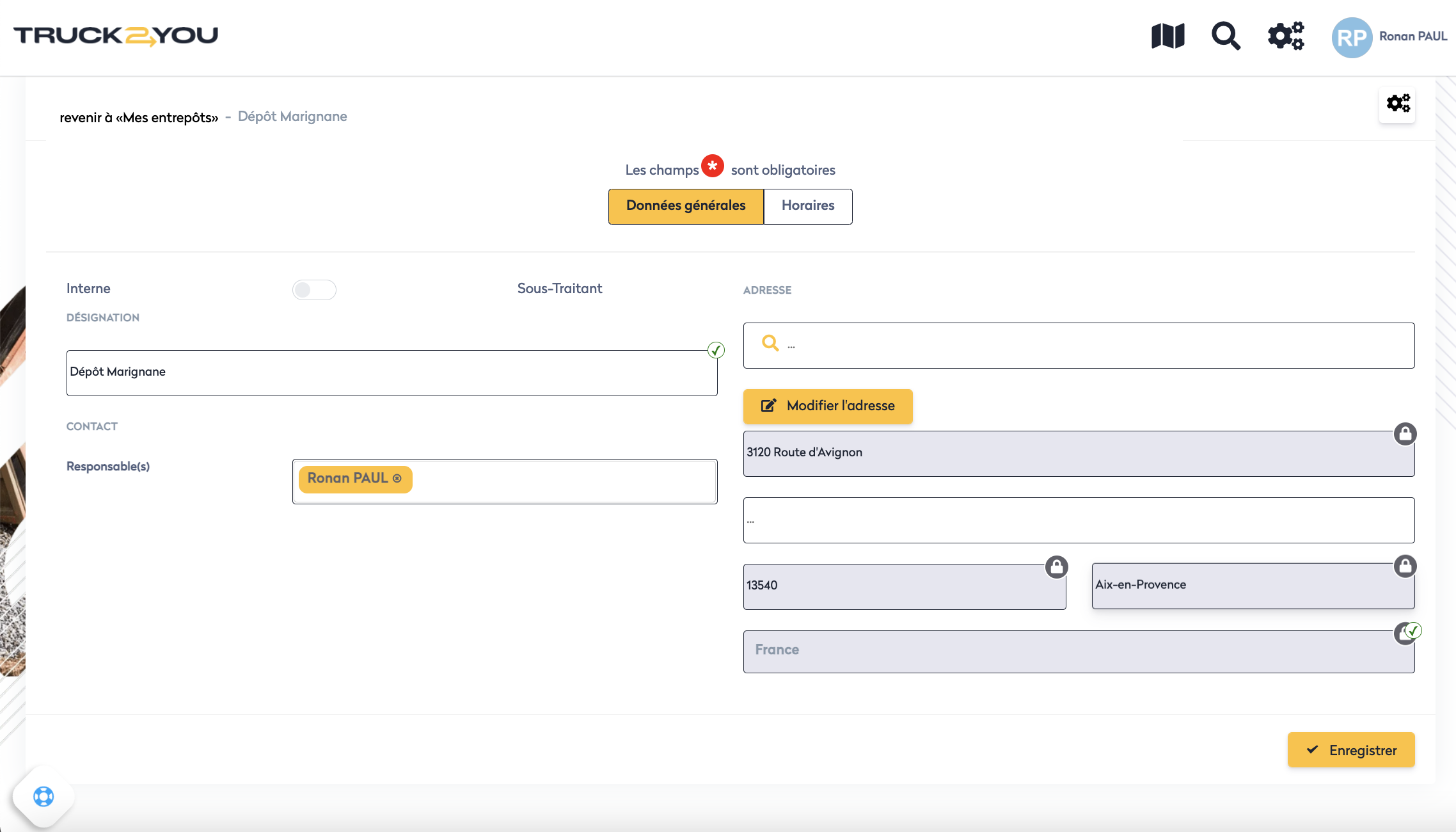Click Modifier l'adresse button
Viewport: 1456px width, 832px height.
827,406
